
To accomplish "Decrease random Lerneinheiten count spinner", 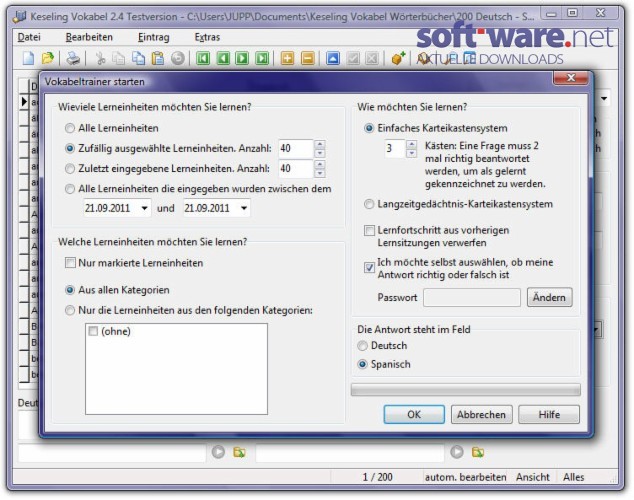I will [x=319, y=153].
